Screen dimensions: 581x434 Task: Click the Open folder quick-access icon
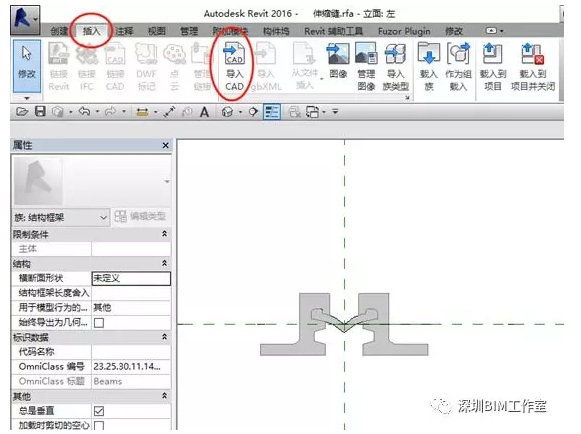click(x=22, y=111)
